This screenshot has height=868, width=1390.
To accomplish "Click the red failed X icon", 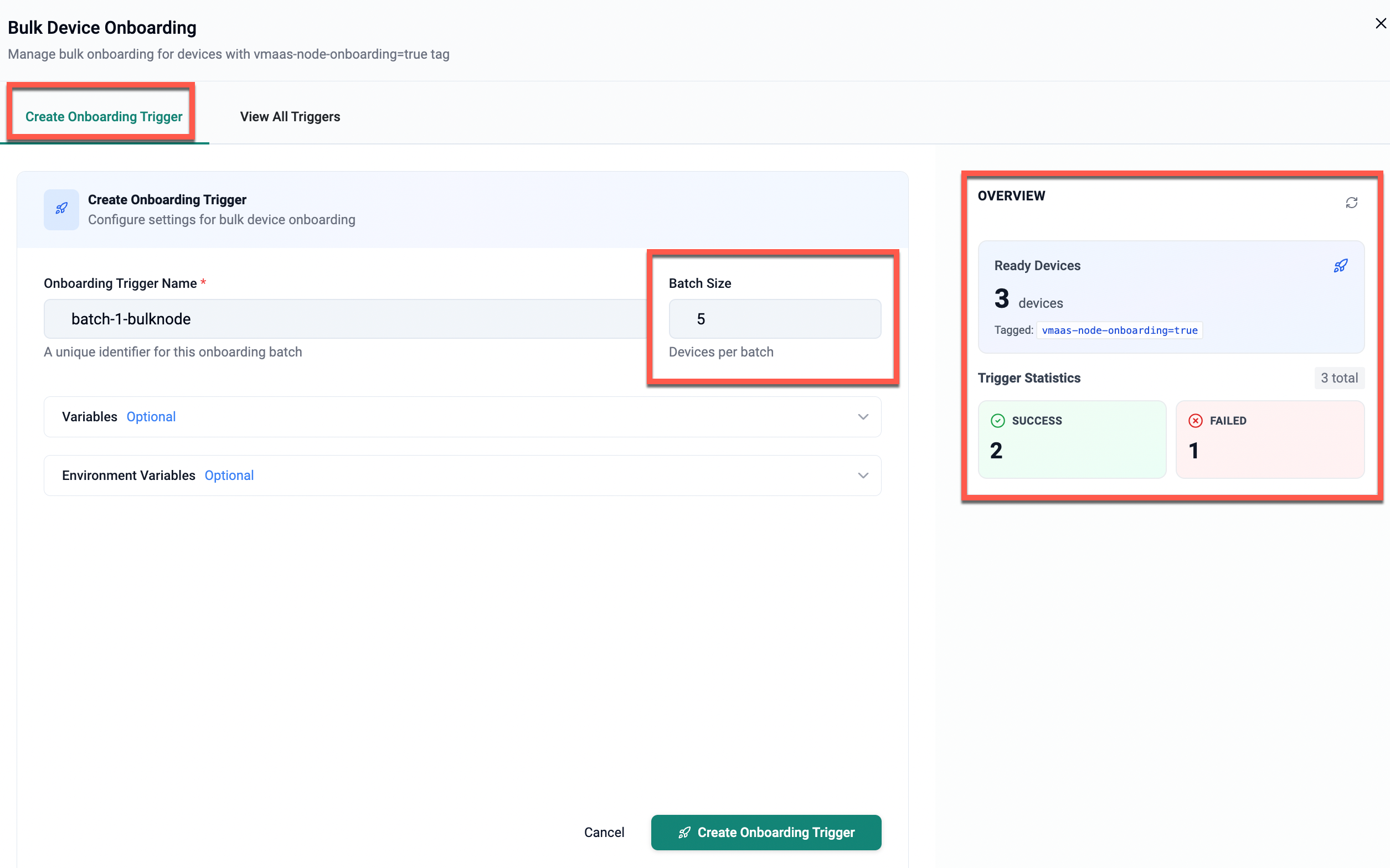I will (1196, 421).
